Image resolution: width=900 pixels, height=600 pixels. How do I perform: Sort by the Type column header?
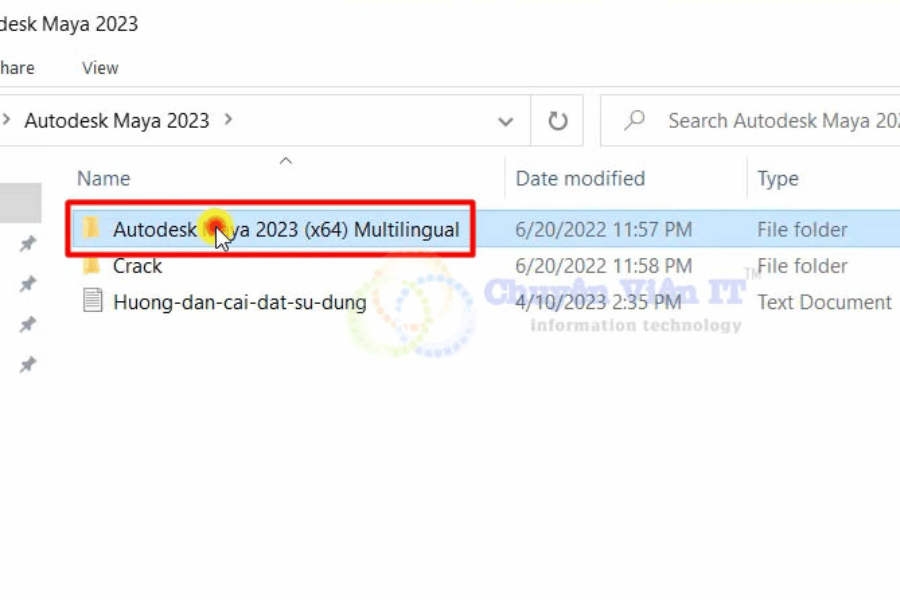[777, 179]
